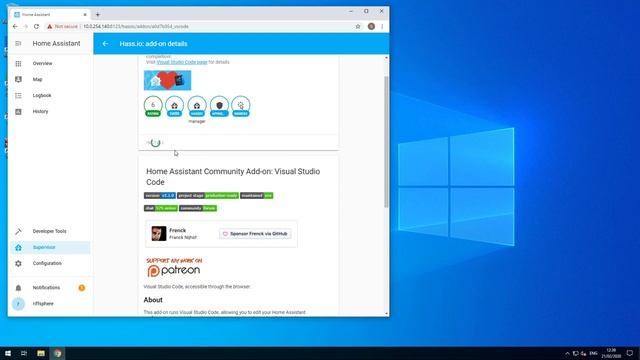Image resolution: width=640 pixels, height=360 pixels.
Task: Open Developer Tools from the sidebar
Action: (x=50, y=231)
